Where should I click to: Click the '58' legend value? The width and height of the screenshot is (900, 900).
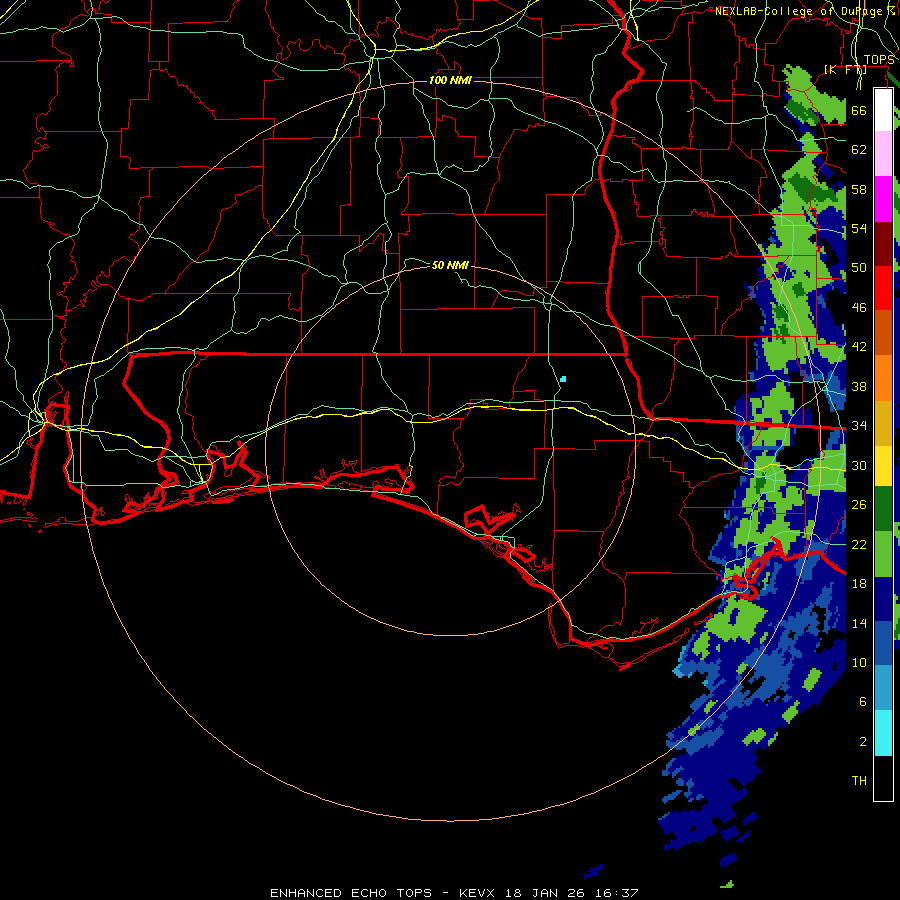click(859, 189)
